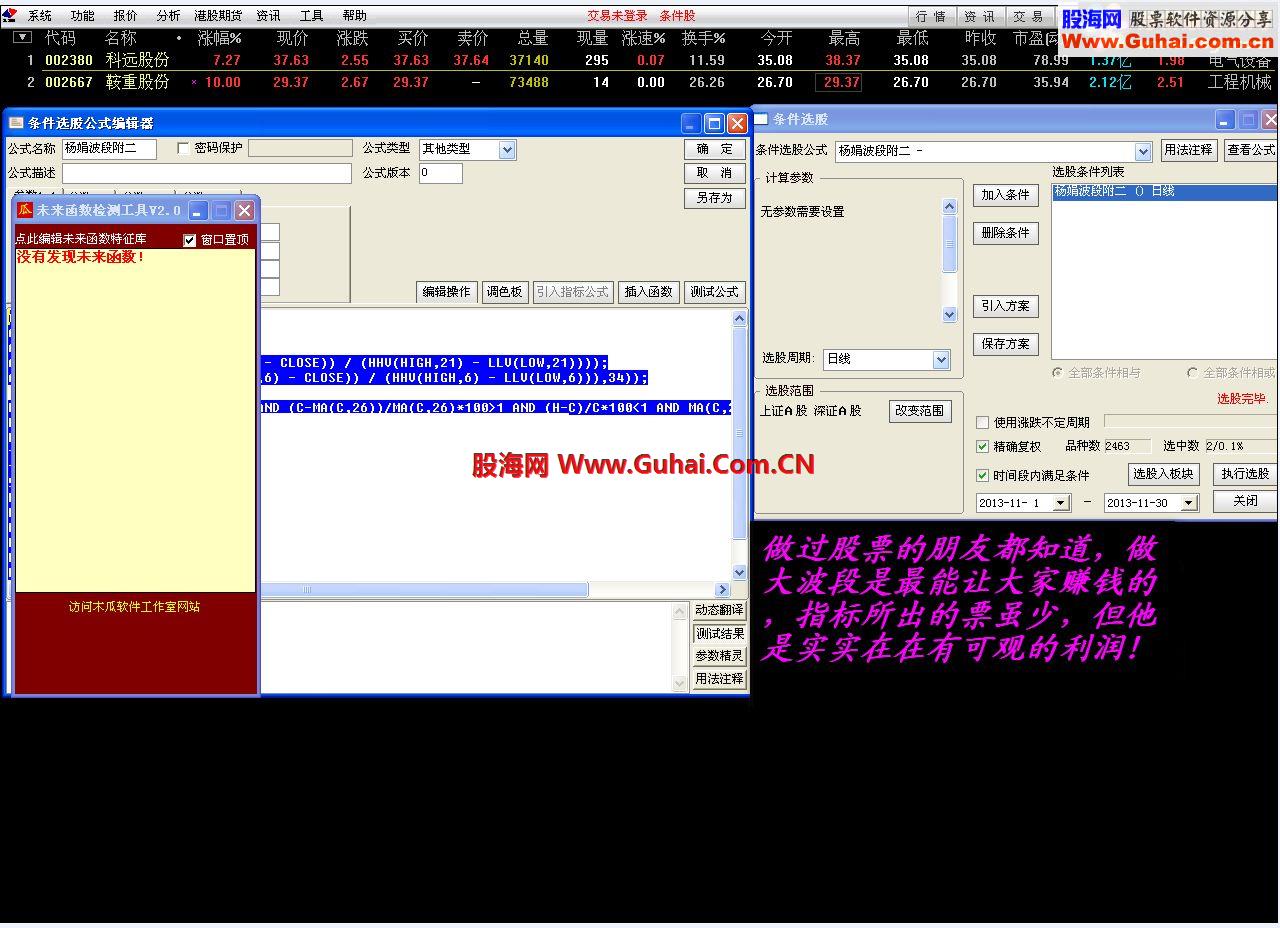Open 报价 menu

click(x=126, y=16)
